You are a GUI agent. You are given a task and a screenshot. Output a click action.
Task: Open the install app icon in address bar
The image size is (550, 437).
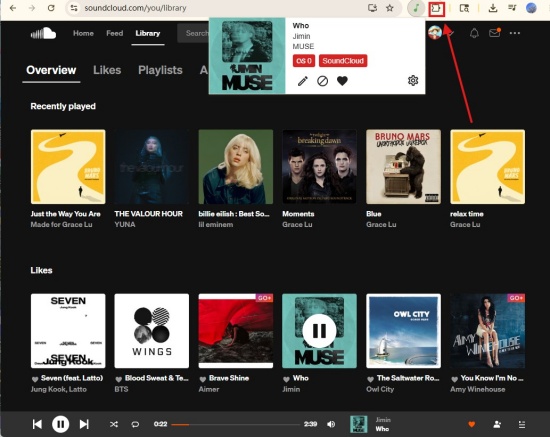tap(372, 8)
